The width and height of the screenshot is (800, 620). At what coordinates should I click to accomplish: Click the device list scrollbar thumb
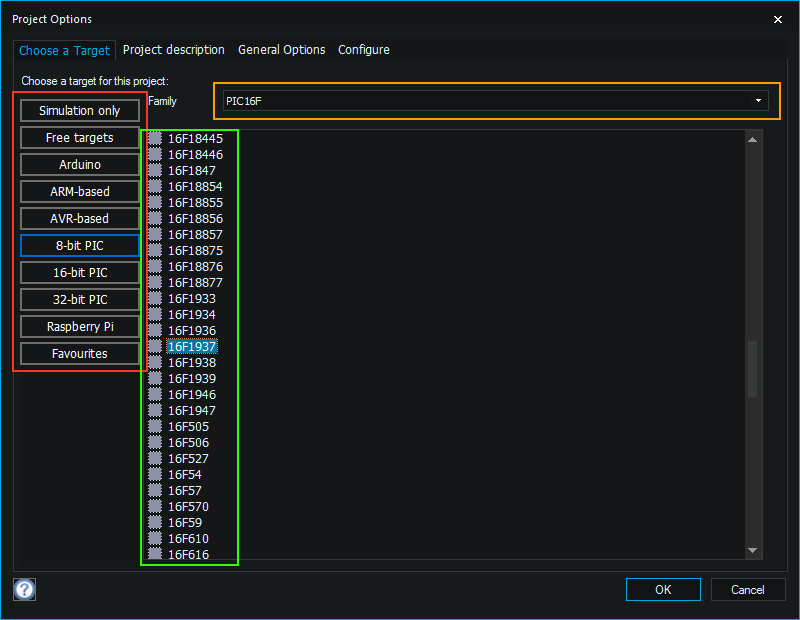[x=753, y=368]
